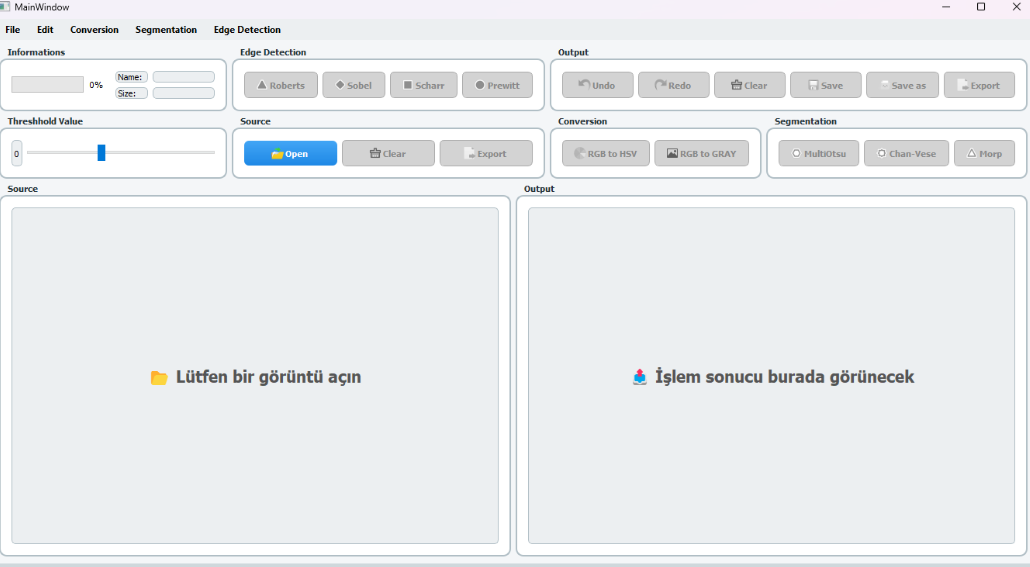Click the Clear button in Output panel
The width and height of the screenshot is (1030, 567).
(749, 85)
